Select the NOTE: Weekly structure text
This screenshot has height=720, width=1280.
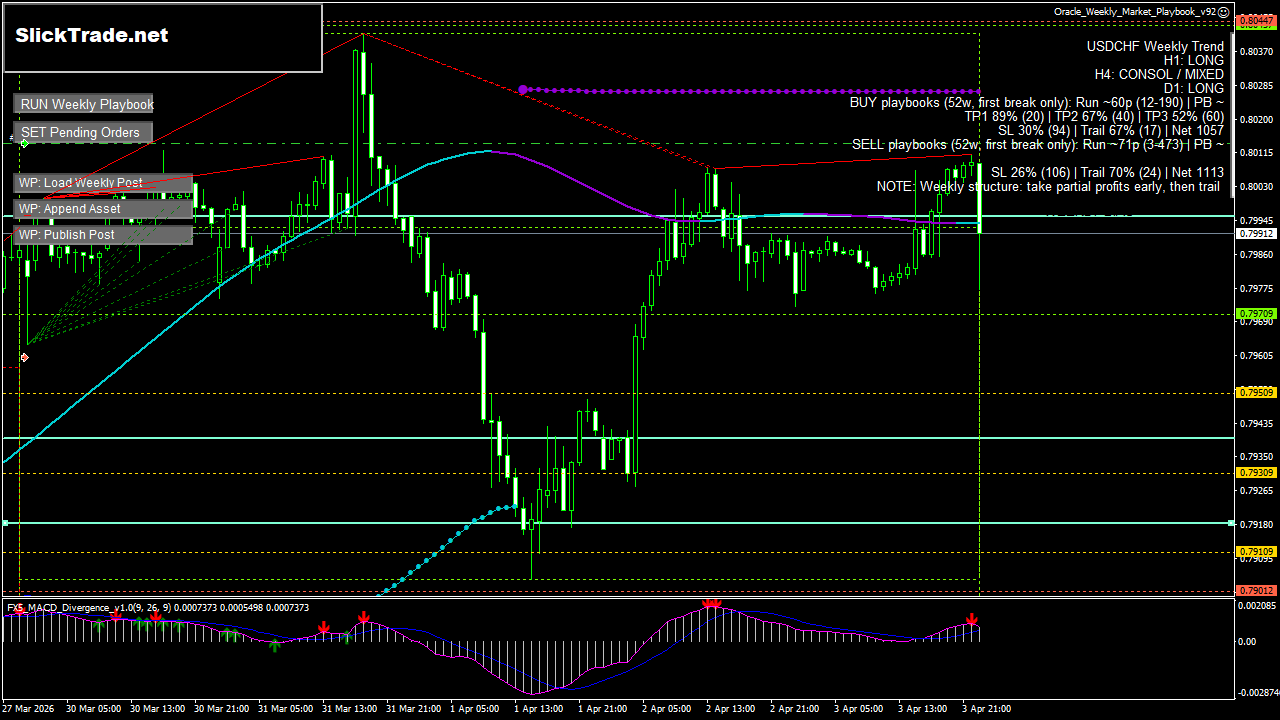coord(1050,186)
